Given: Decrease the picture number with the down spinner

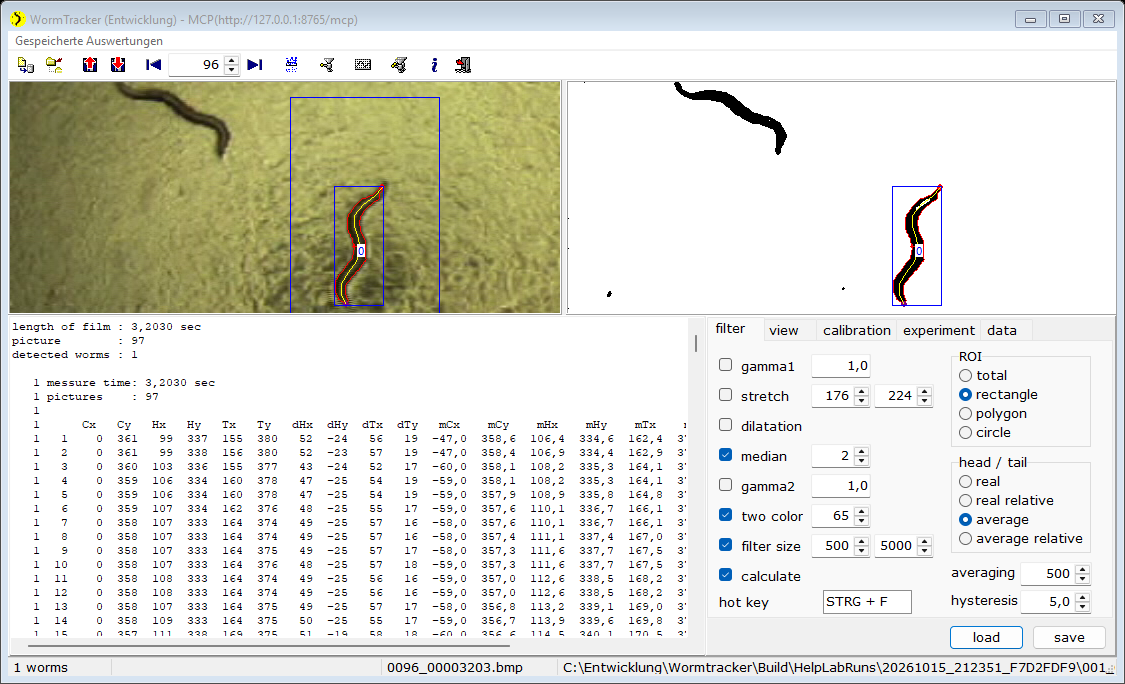Looking at the screenshot, I should [x=231, y=70].
